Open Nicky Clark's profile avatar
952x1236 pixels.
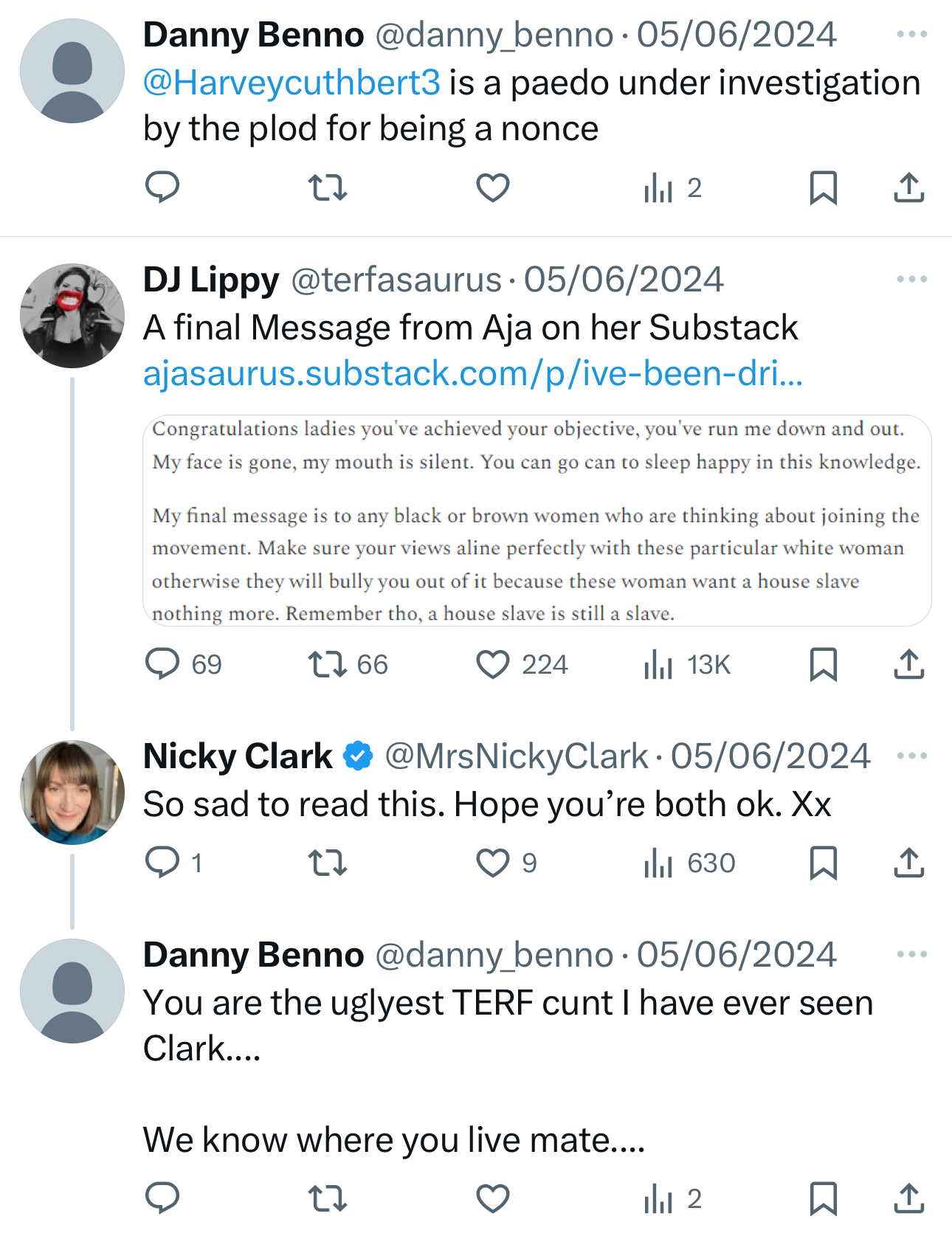tap(72, 793)
